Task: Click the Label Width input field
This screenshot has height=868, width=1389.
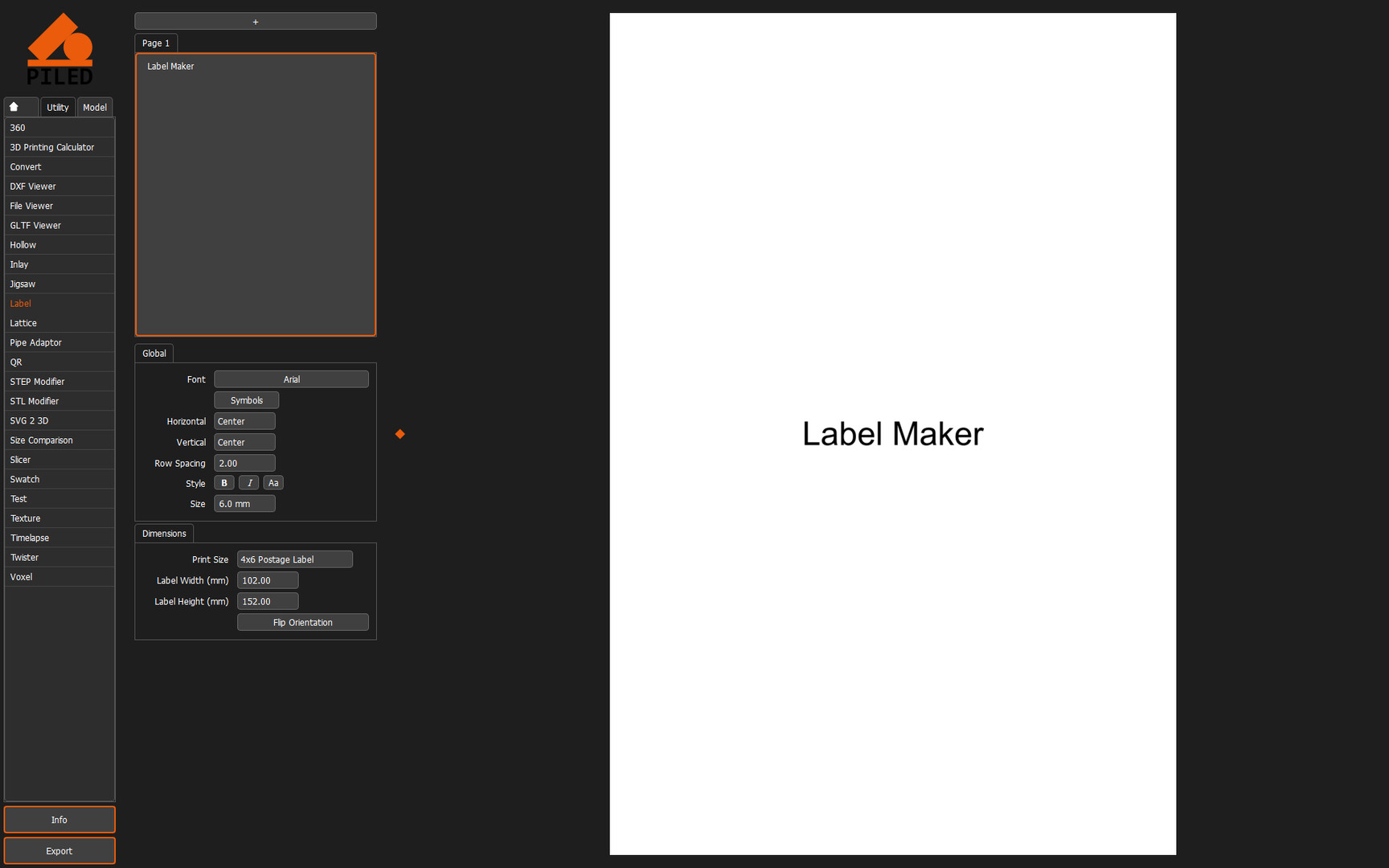Action: pyautogui.click(x=268, y=580)
